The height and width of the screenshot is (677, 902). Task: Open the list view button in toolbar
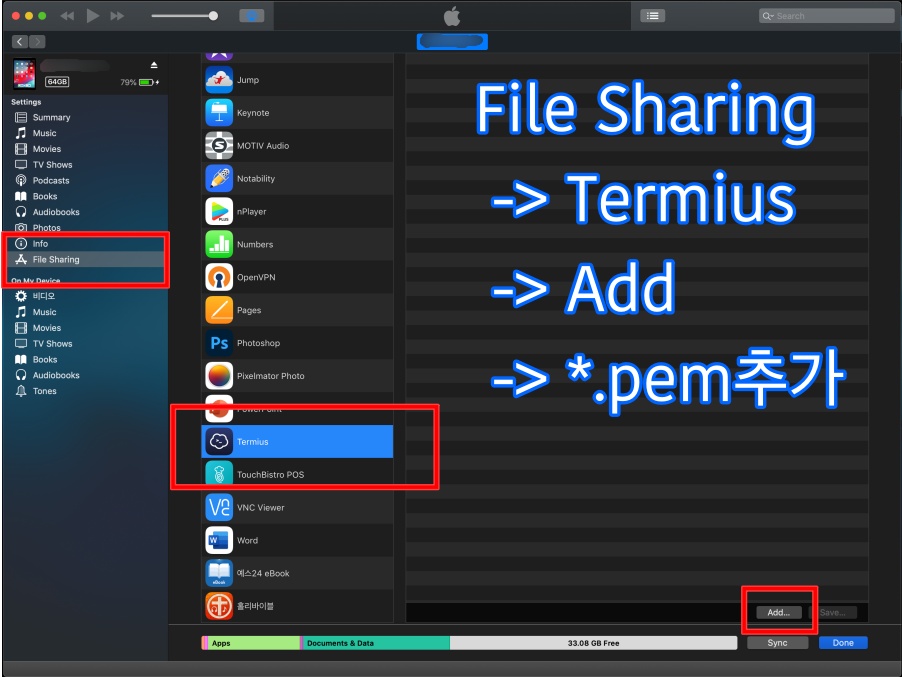point(652,16)
